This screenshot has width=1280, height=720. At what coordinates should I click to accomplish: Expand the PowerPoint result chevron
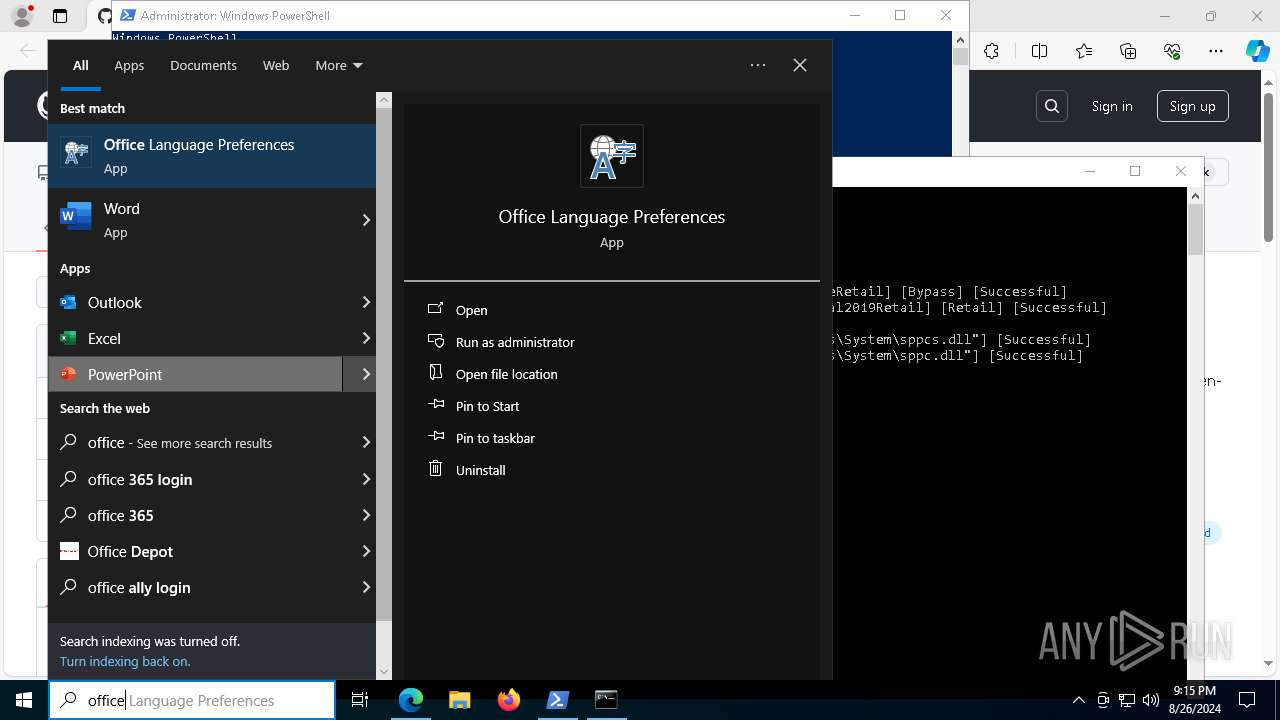pyautogui.click(x=365, y=374)
